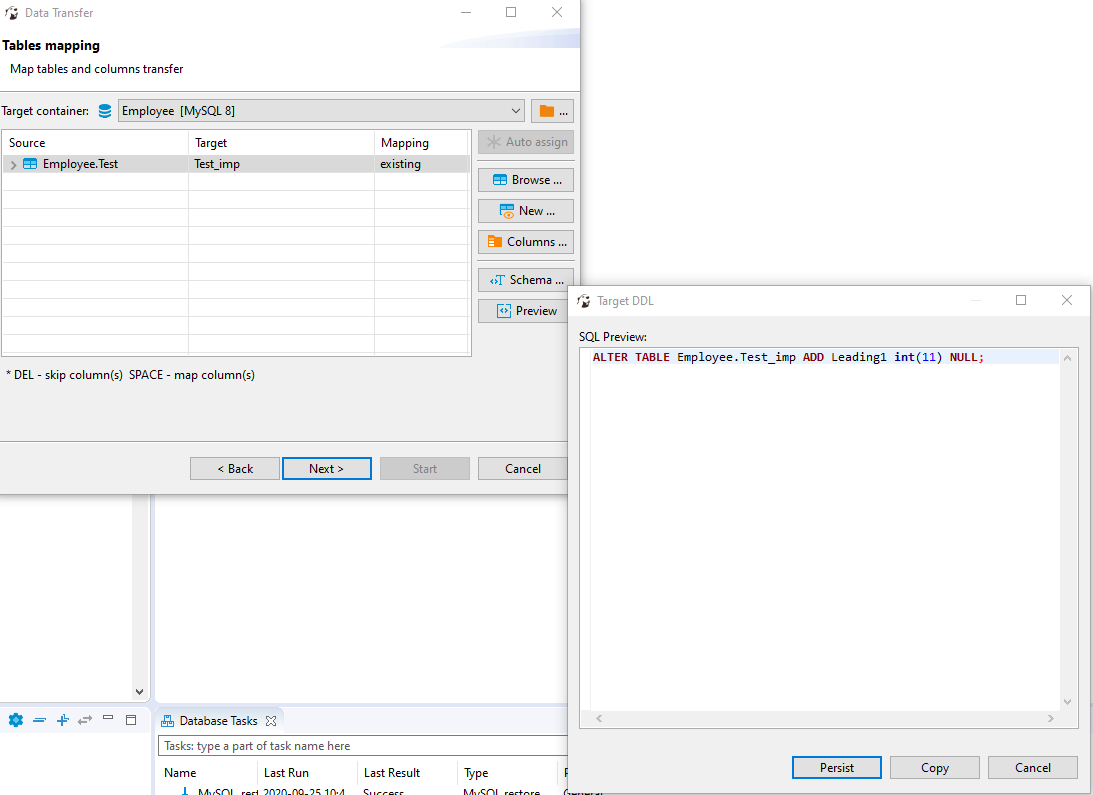
Task: Close the Database Tasks tab
Action: (x=271, y=719)
